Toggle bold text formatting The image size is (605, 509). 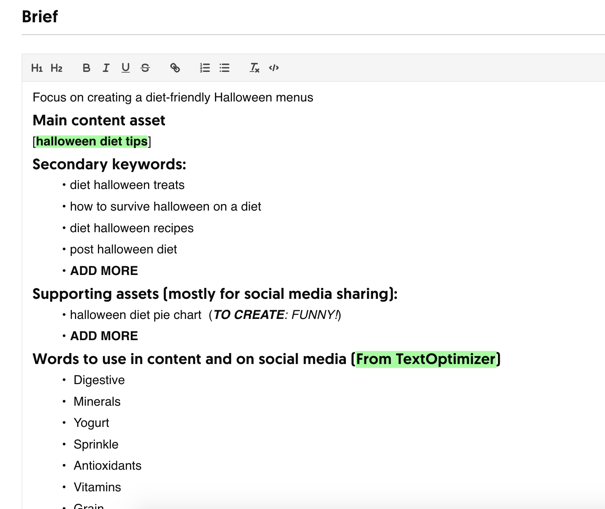pos(86,68)
